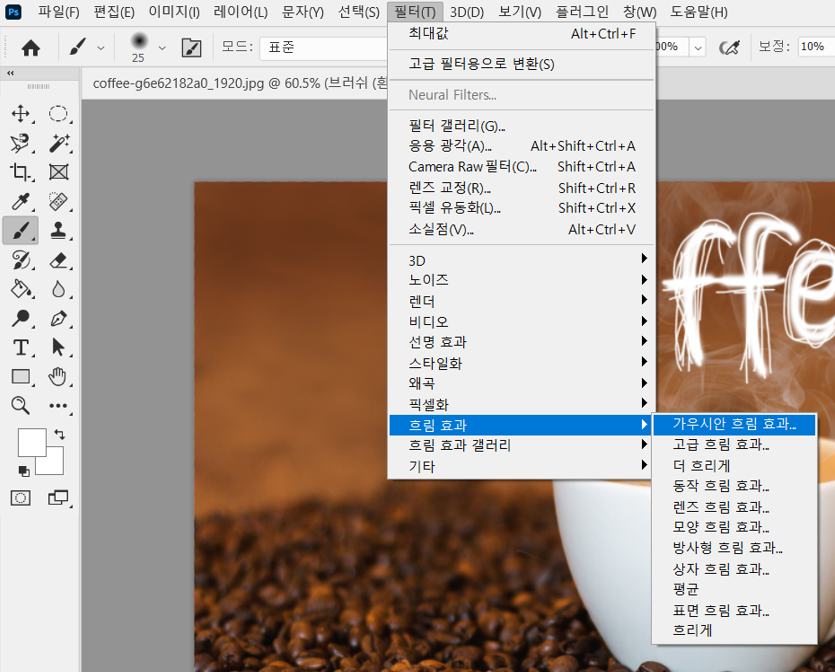Select the coffee-g6e62182a0_1920.jpg document tab
The image size is (835, 672).
click(240, 84)
